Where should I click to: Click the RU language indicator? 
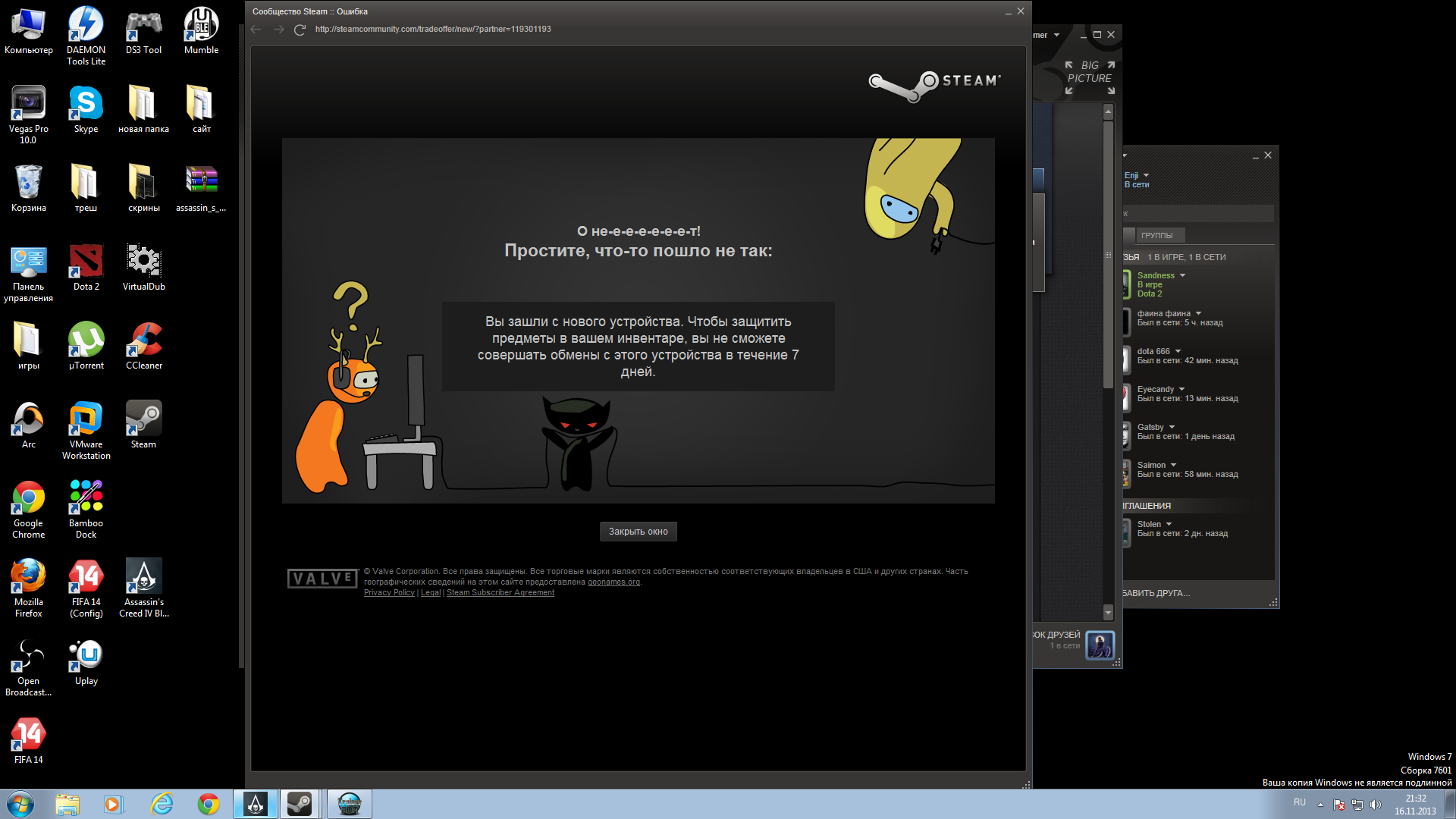click(x=1300, y=802)
